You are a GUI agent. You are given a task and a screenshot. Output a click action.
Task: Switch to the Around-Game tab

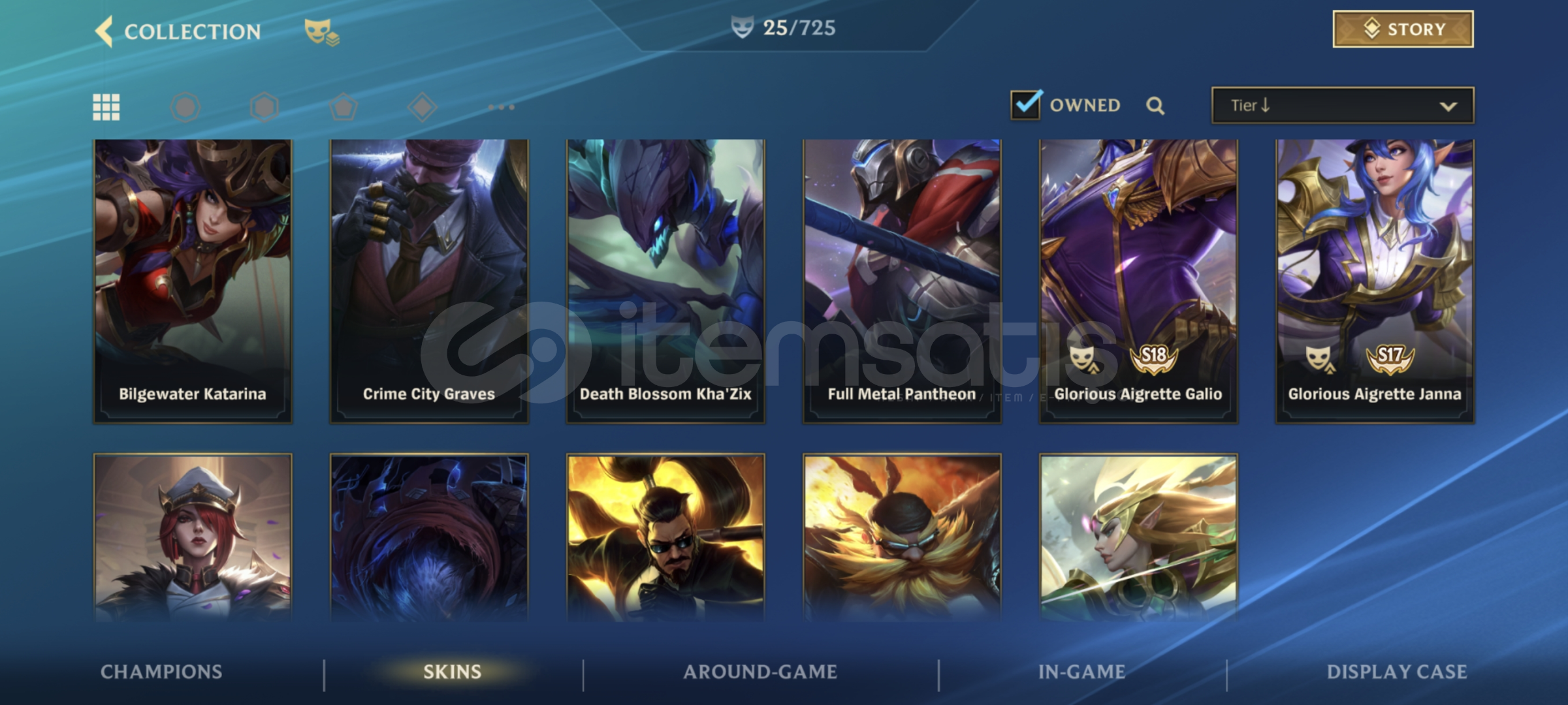click(x=760, y=672)
